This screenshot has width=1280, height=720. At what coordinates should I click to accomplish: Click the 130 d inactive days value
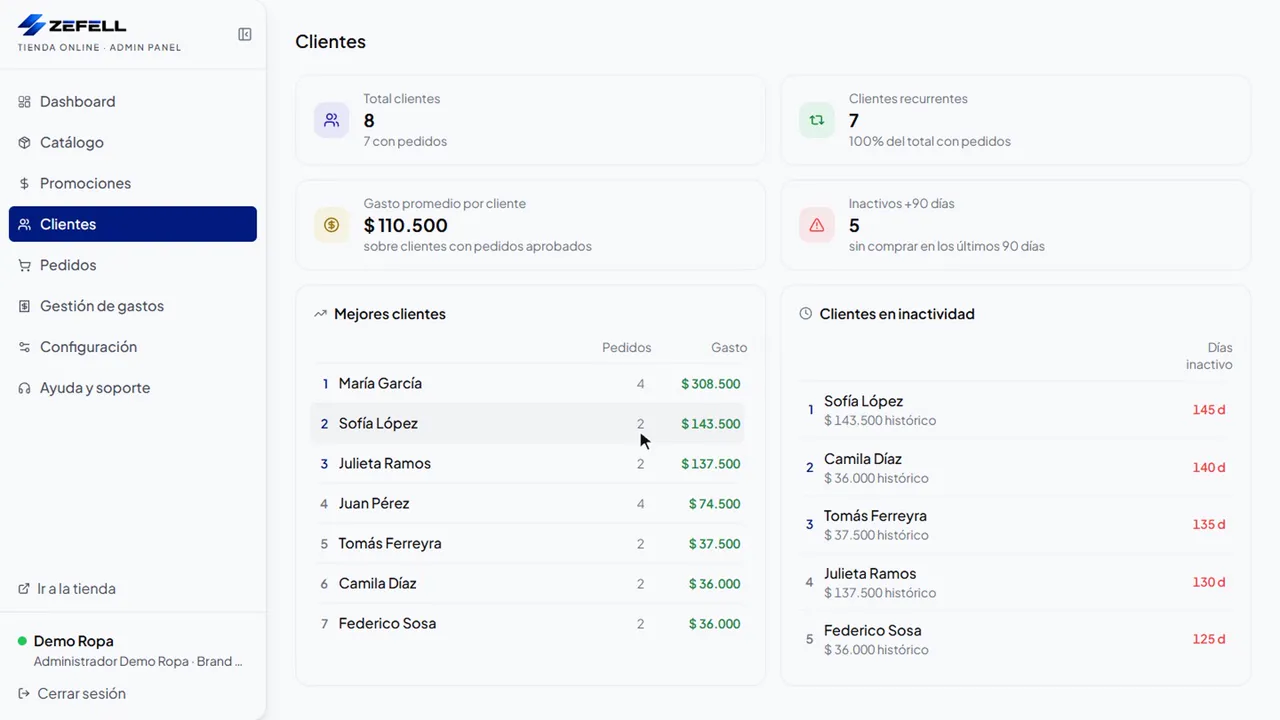point(1209,582)
